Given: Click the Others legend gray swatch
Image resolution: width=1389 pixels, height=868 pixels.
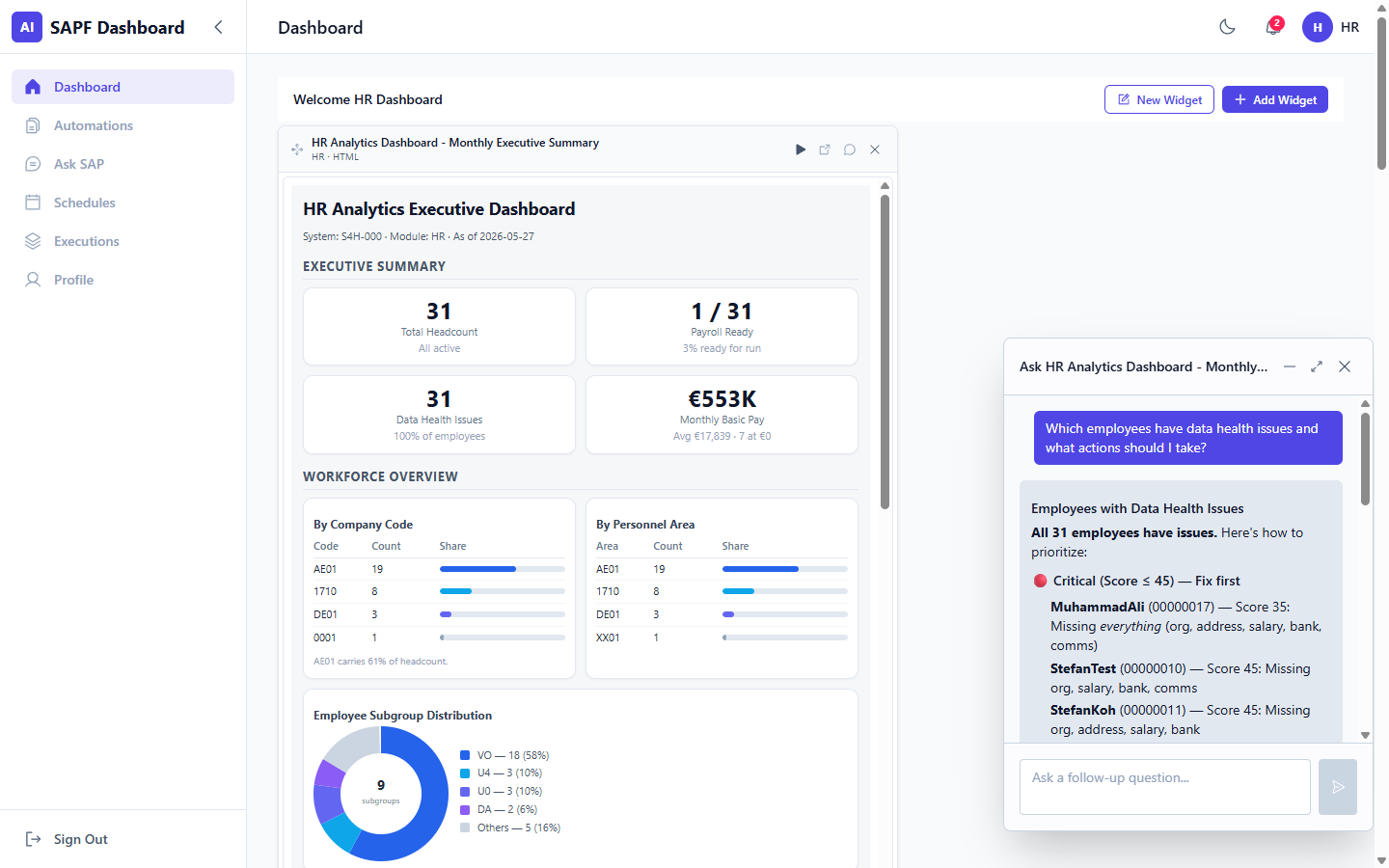Looking at the screenshot, I should (x=465, y=827).
